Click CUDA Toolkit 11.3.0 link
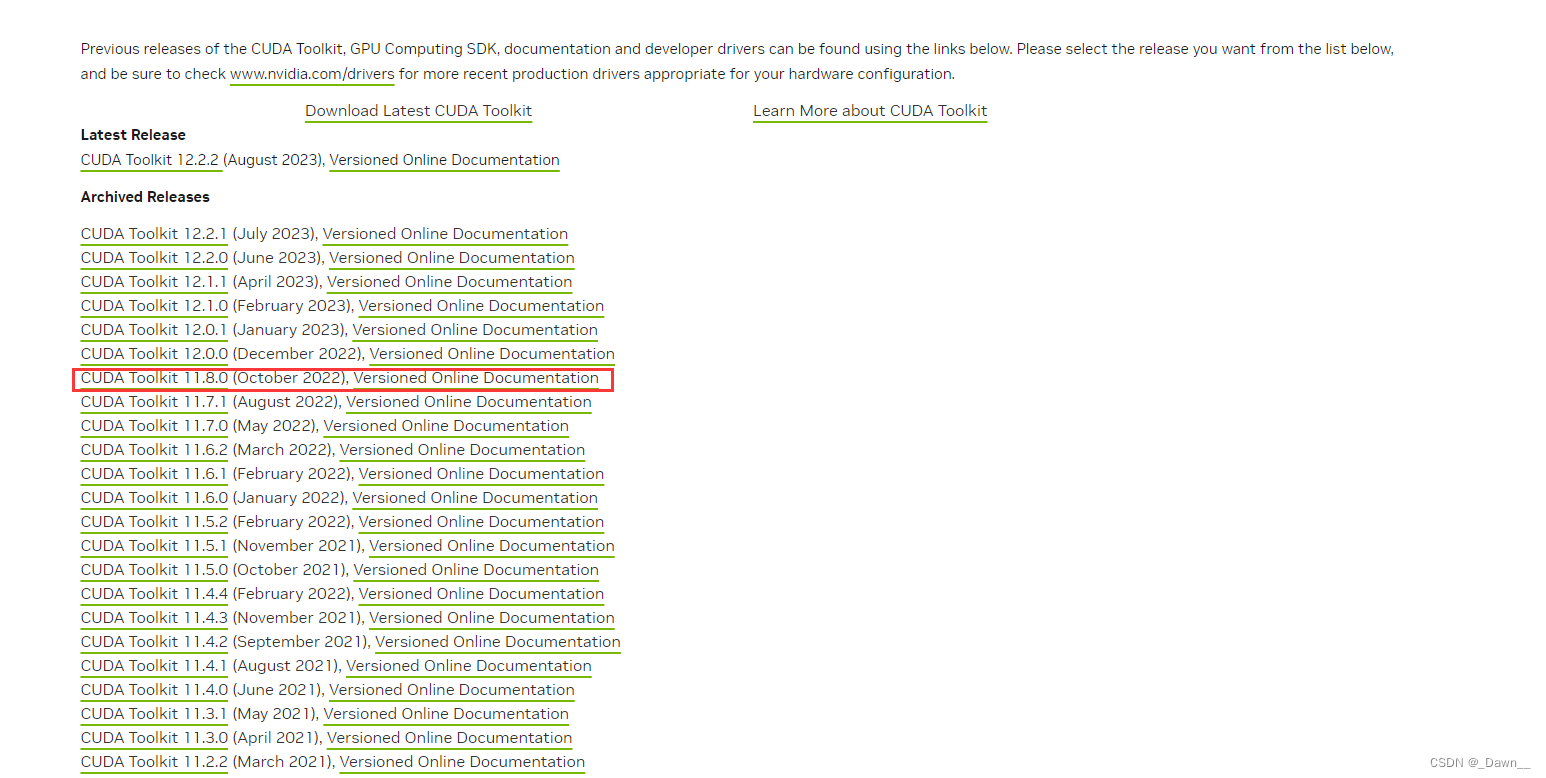 click(154, 738)
